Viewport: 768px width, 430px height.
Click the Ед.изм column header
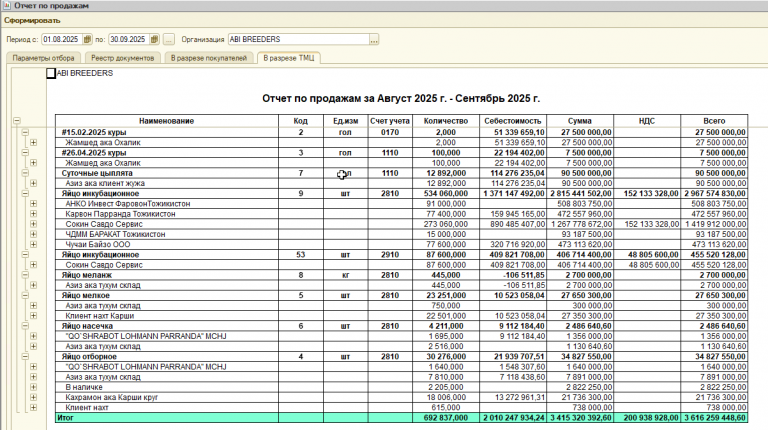click(345, 121)
